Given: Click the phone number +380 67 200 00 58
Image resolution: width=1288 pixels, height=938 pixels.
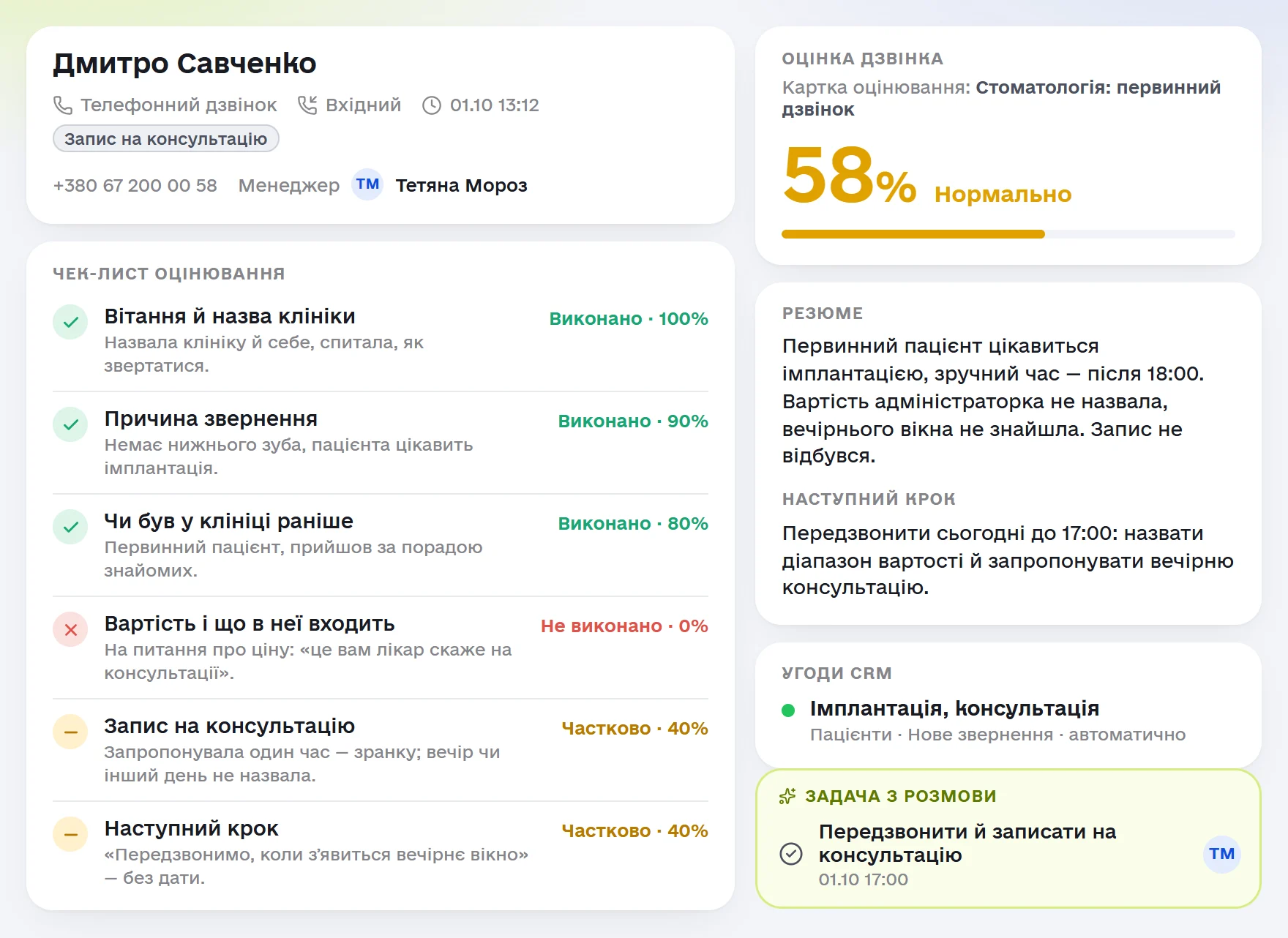Looking at the screenshot, I should click(x=135, y=185).
